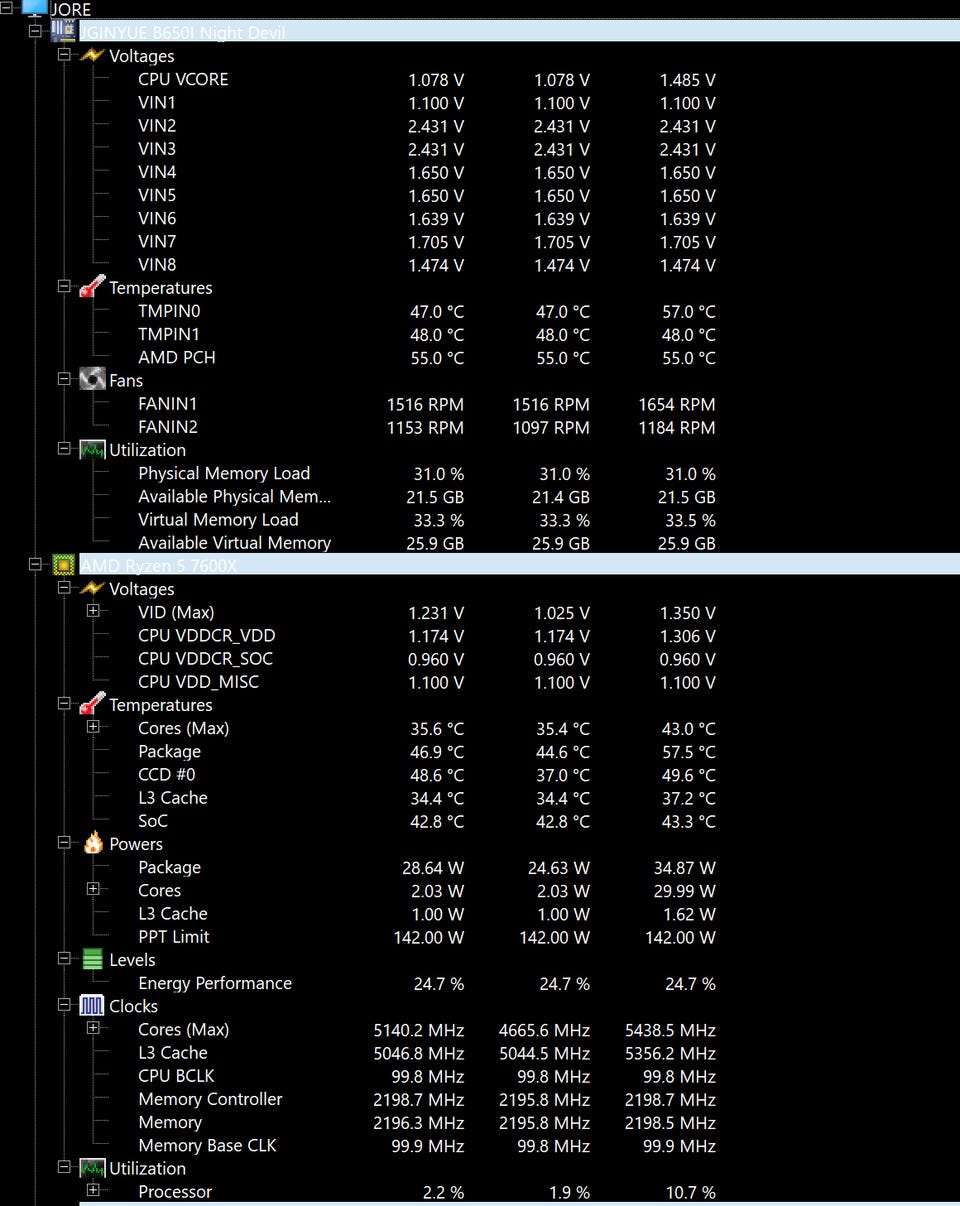This screenshot has height=1206, width=960.
Task: Click the green bars icon beside Levels
Action: 92,960
